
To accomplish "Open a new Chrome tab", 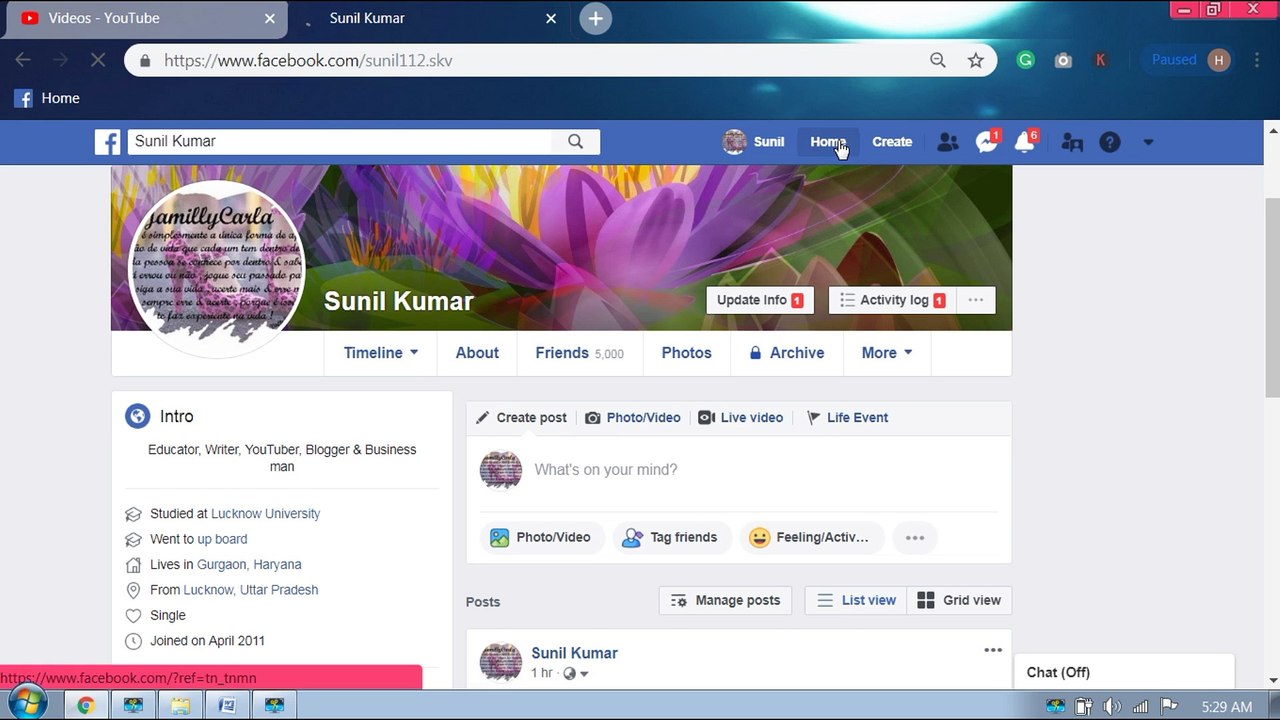I will point(595,18).
